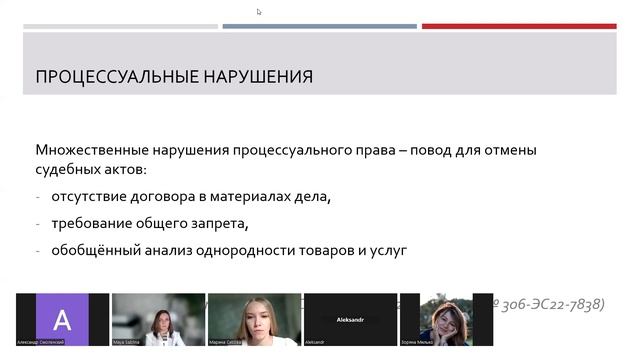Screen dimensions: 640x360
Task: Select the tile of woman resting chin on hand
Action: (447, 319)
